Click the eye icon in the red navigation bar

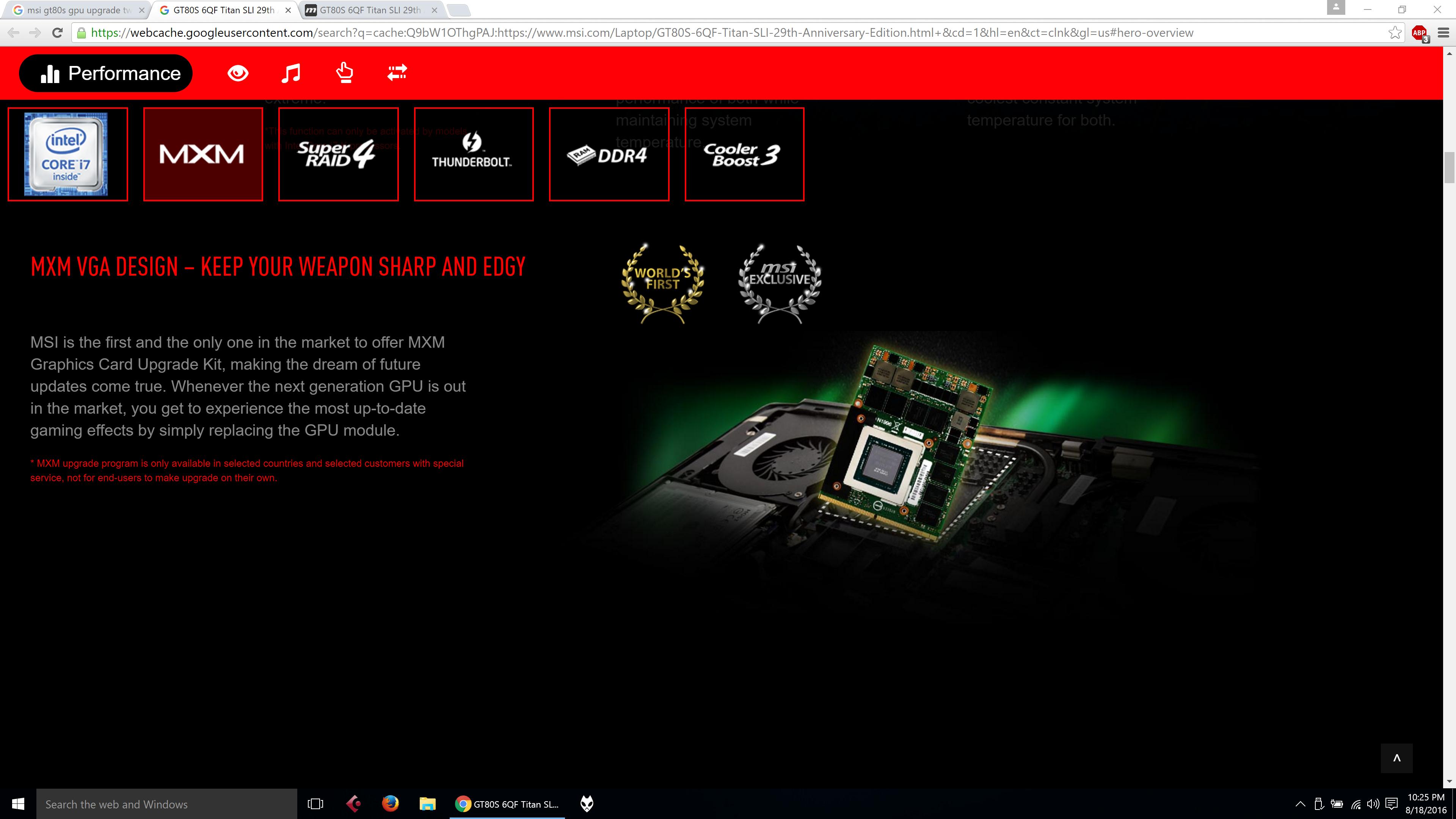pyautogui.click(x=238, y=74)
